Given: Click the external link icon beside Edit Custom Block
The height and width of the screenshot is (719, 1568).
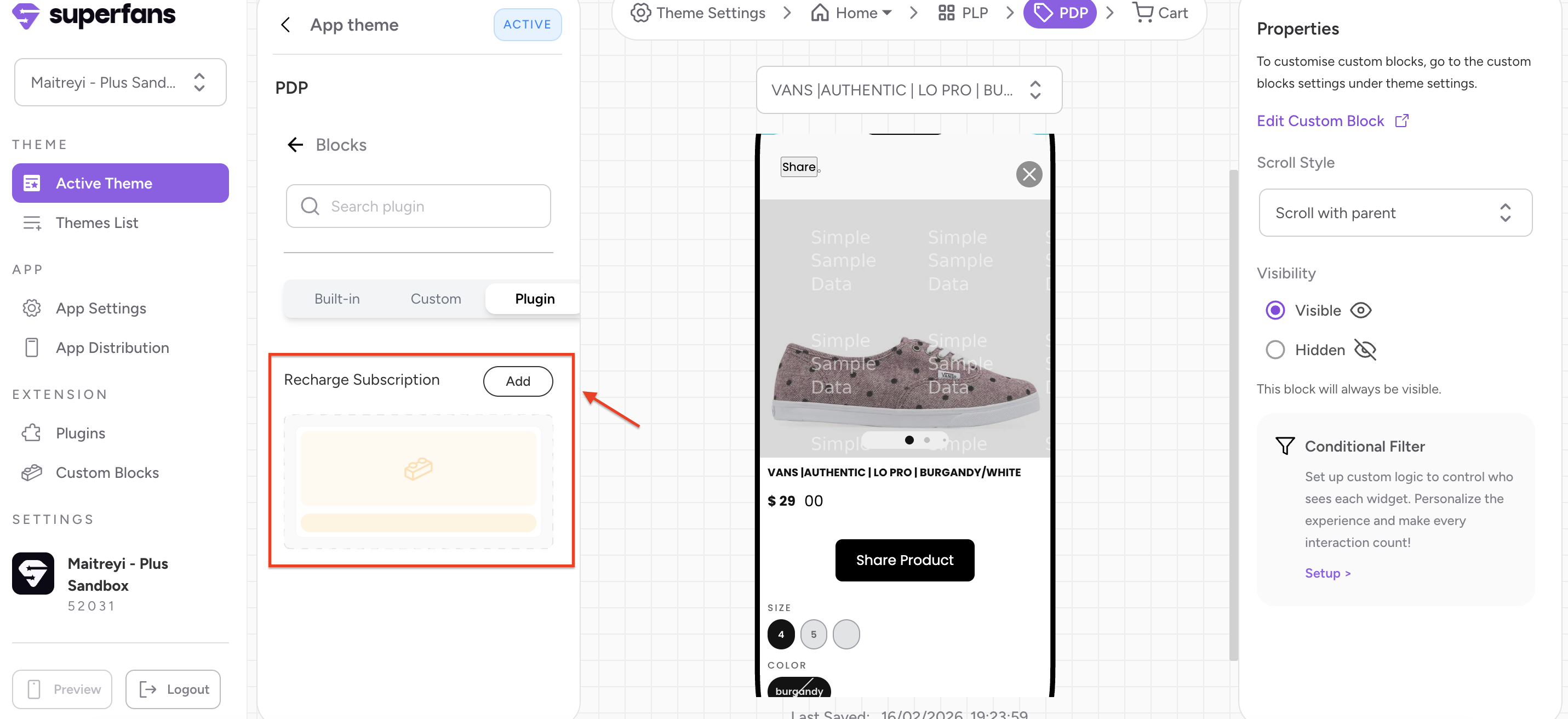Looking at the screenshot, I should (x=1402, y=121).
